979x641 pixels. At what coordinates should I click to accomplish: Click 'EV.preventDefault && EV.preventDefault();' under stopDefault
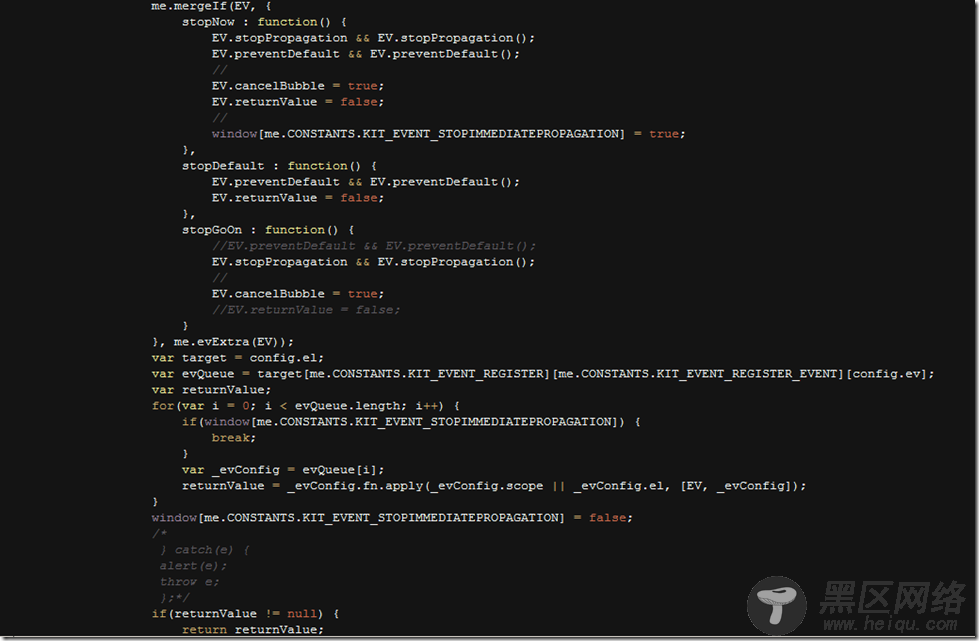365,182
